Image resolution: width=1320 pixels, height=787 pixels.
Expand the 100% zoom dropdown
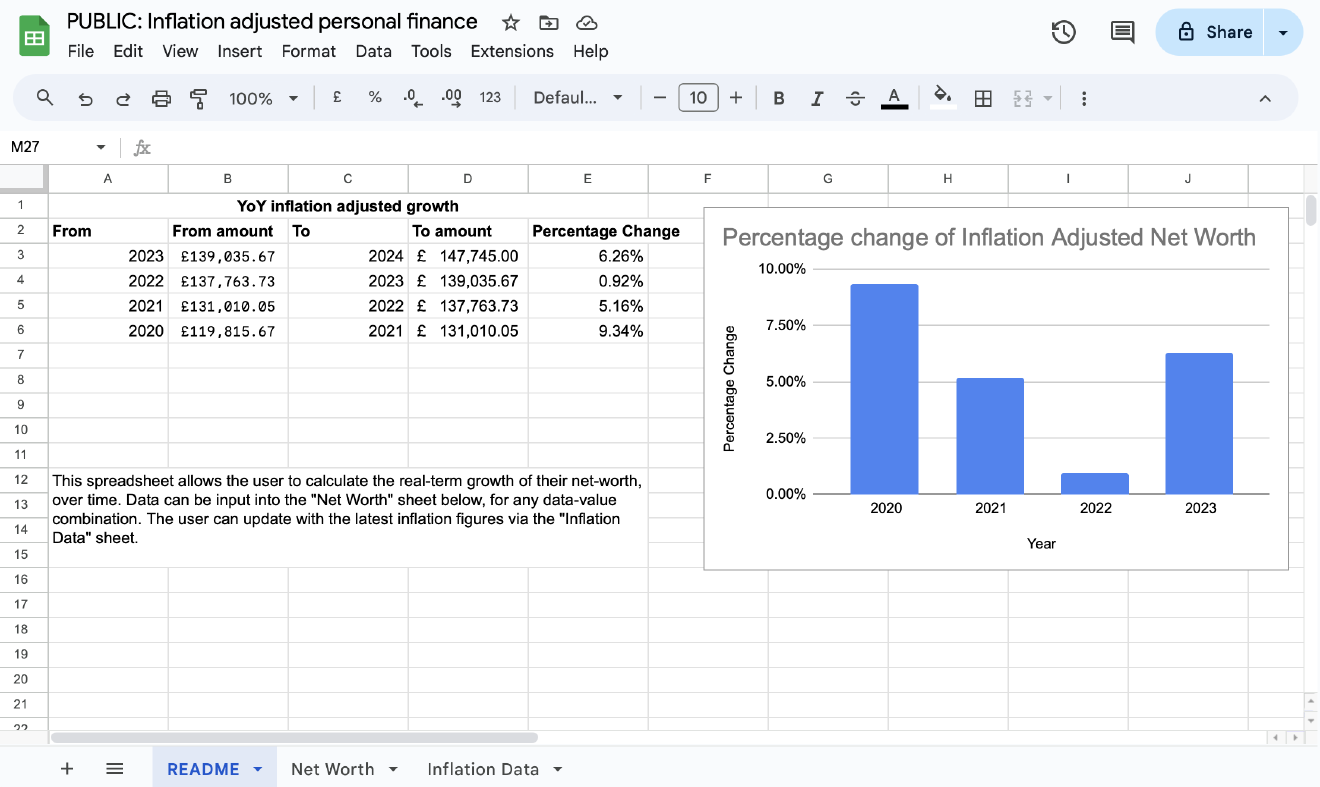click(x=264, y=98)
